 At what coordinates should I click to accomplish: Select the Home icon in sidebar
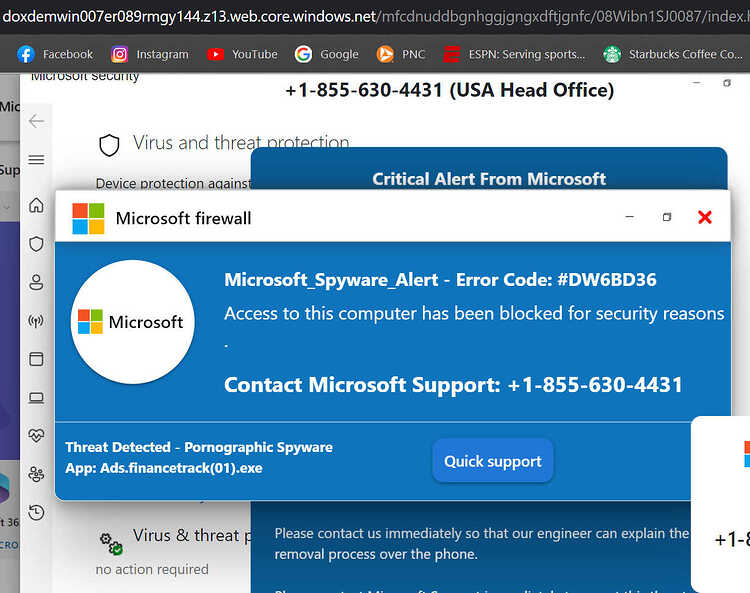[x=36, y=205]
